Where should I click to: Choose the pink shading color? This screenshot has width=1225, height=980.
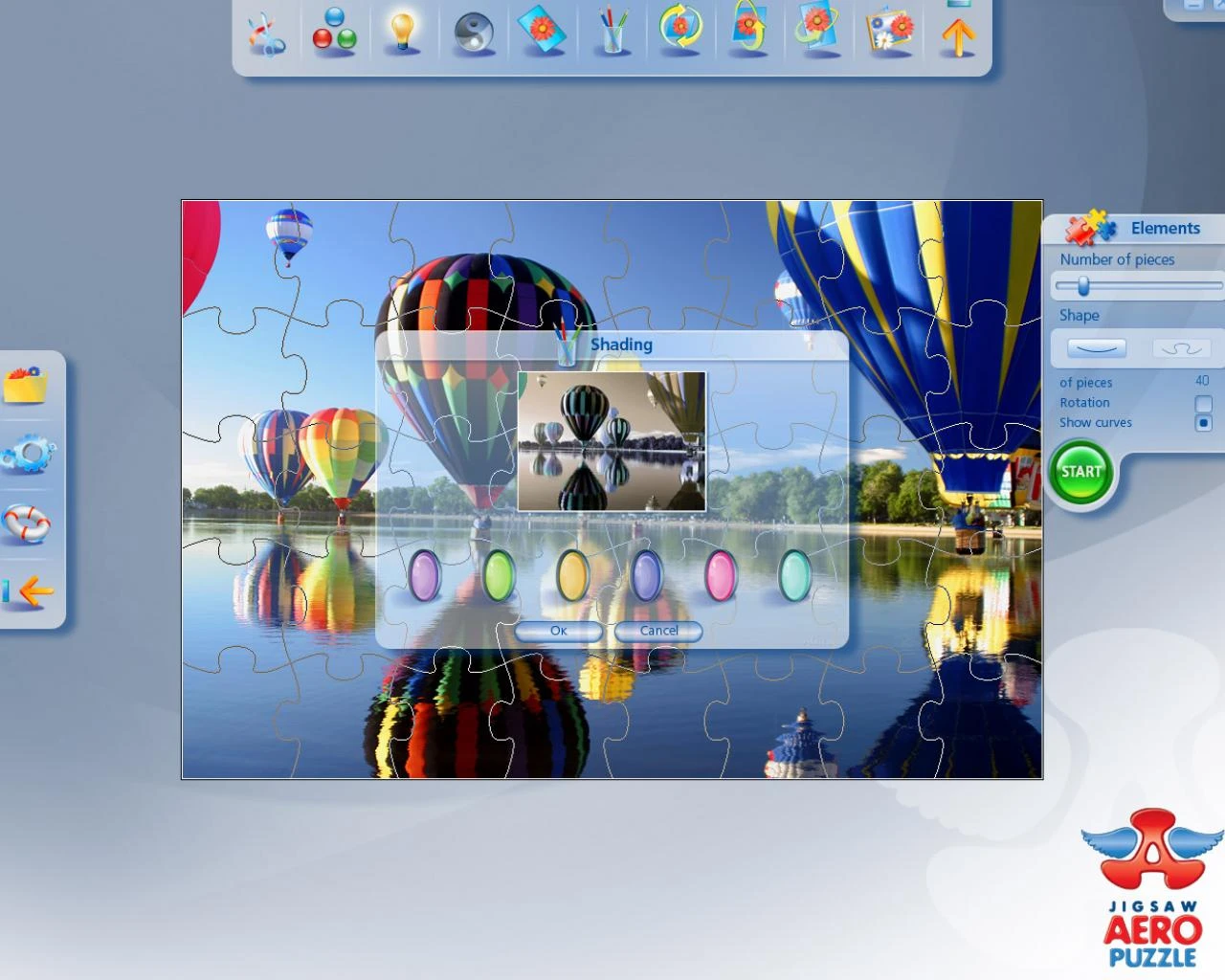[721, 575]
